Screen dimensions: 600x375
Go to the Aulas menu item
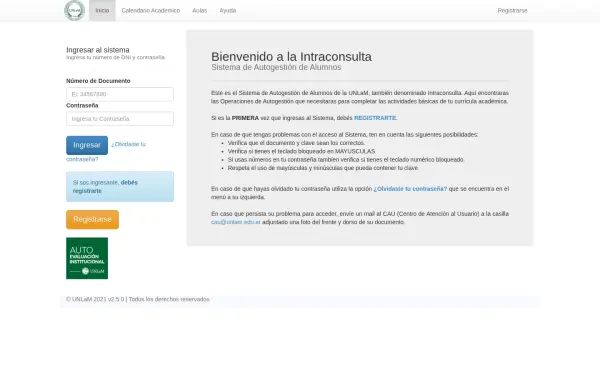tap(199, 11)
